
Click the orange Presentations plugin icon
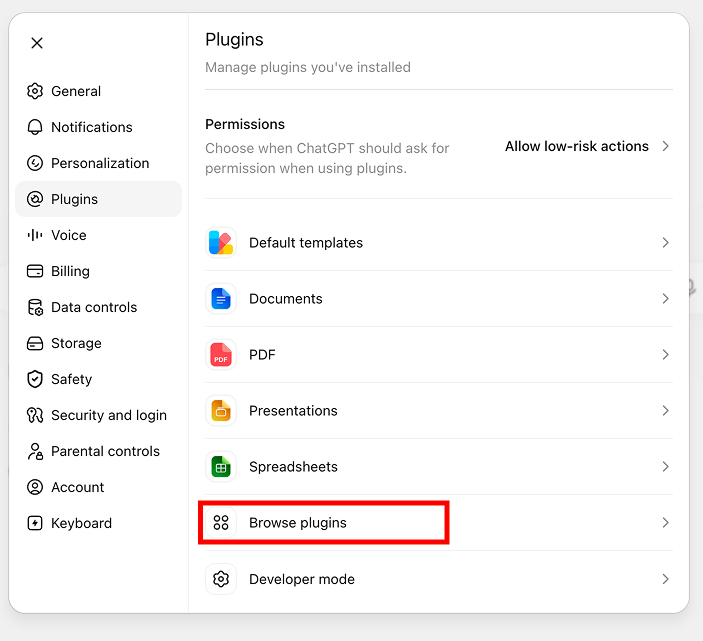pos(221,411)
